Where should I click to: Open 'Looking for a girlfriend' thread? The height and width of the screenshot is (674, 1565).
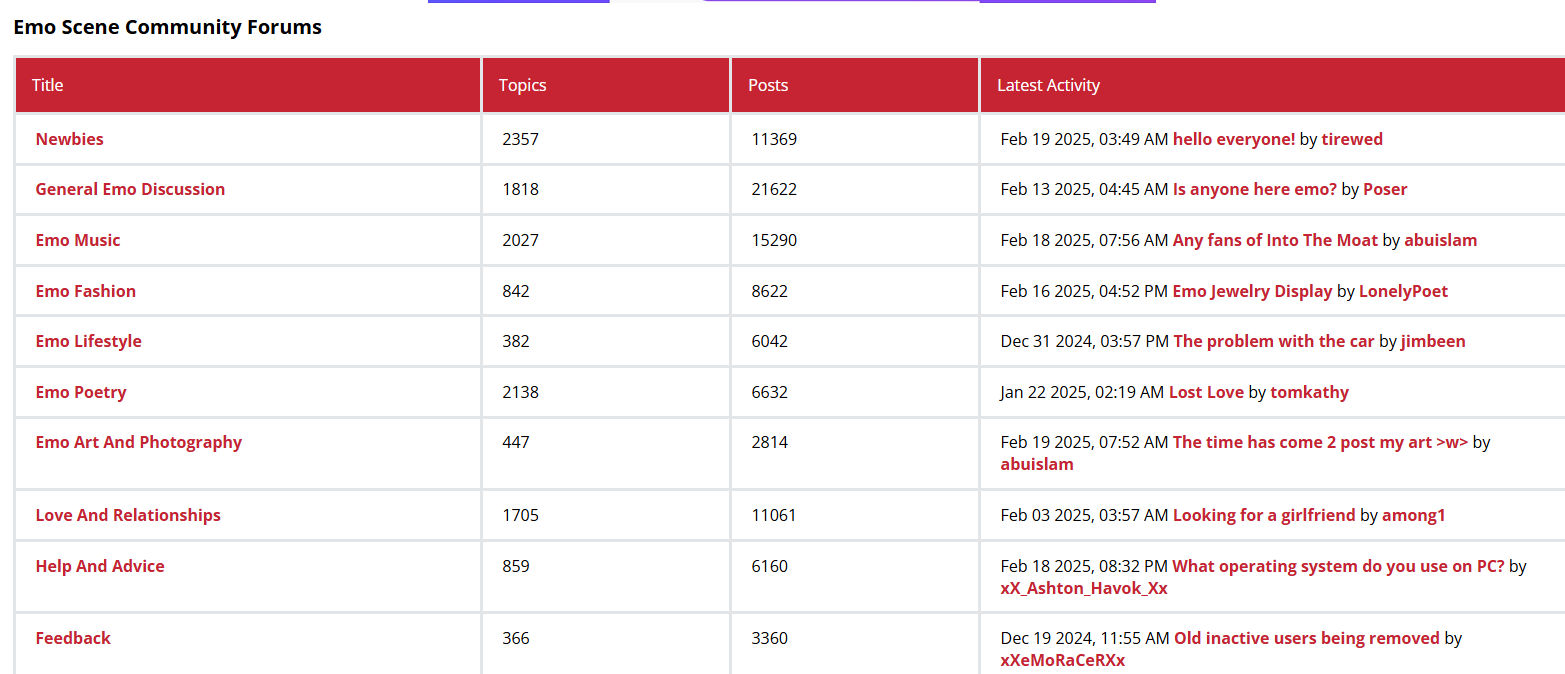coord(1263,515)
